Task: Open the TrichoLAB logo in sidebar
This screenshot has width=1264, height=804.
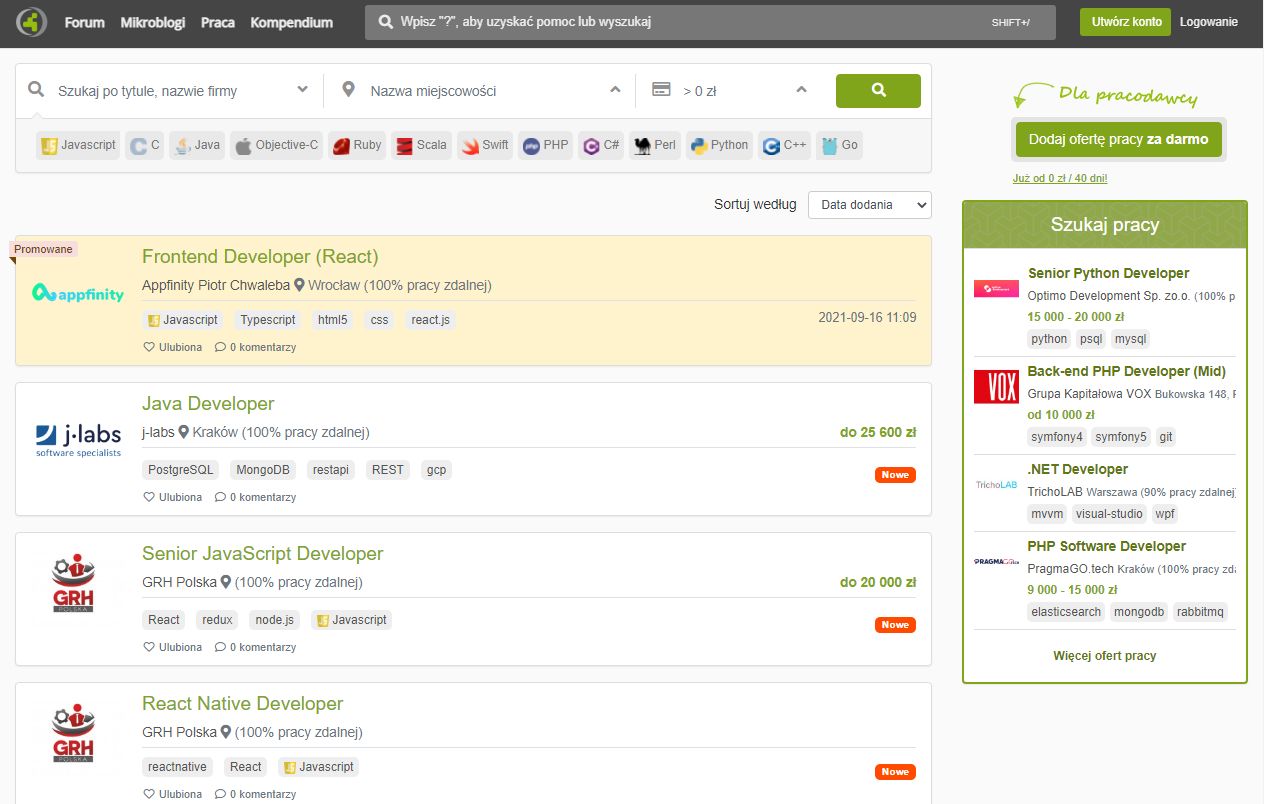Action: tap(996, 484)
